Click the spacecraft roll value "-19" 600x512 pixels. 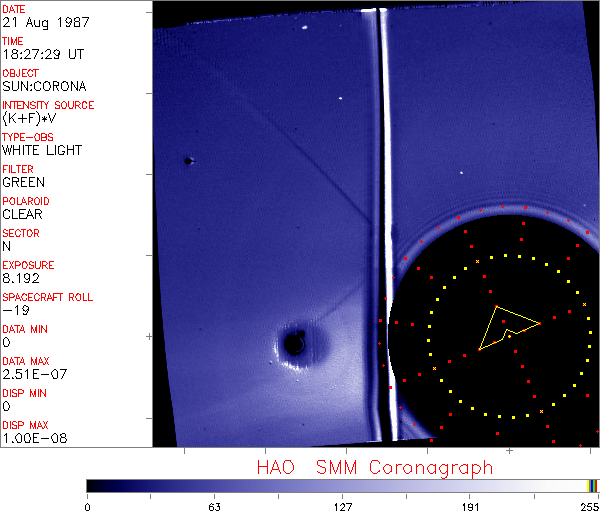coord(14,310)
